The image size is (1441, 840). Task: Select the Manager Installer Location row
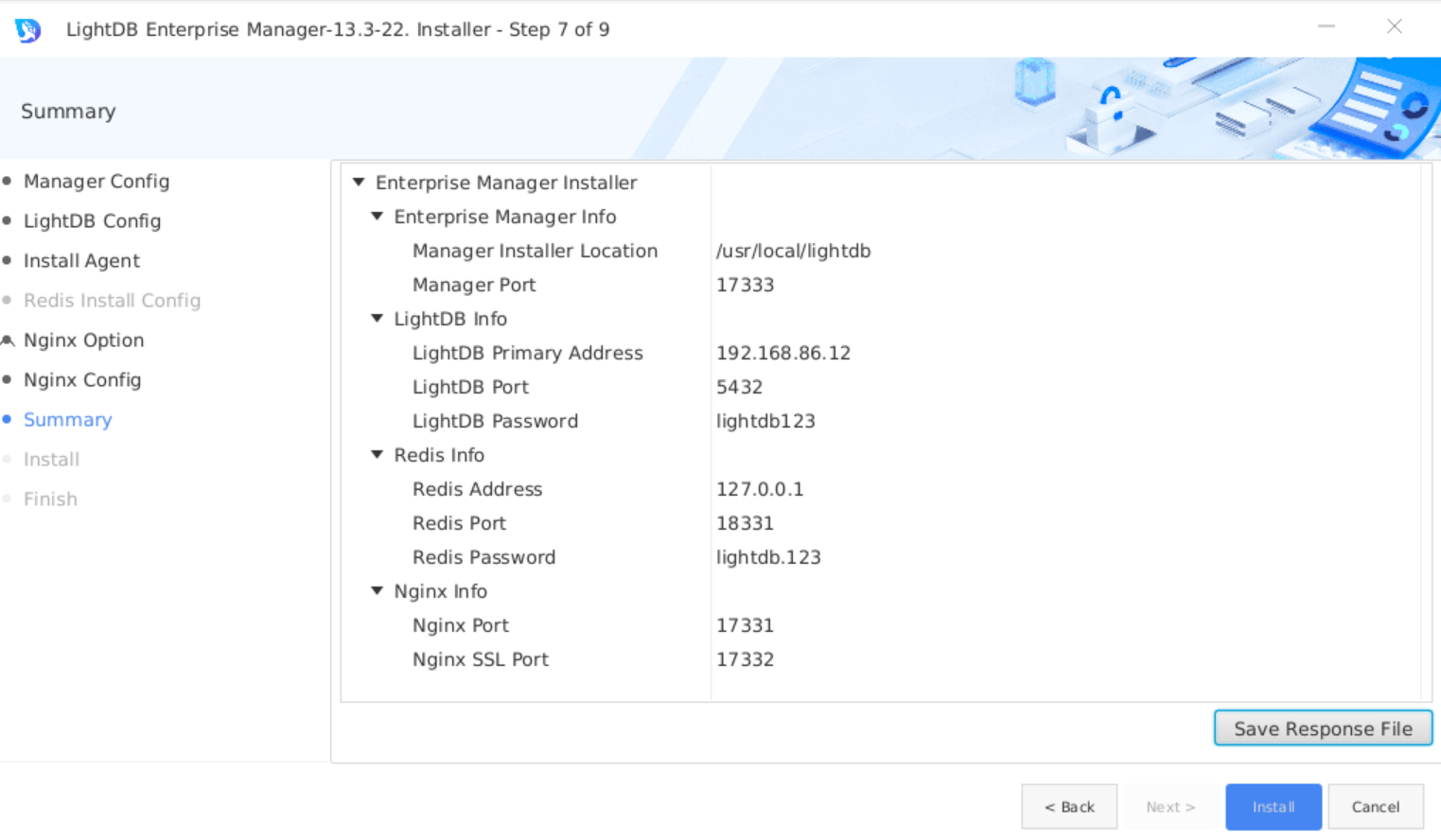coord(880,251)
